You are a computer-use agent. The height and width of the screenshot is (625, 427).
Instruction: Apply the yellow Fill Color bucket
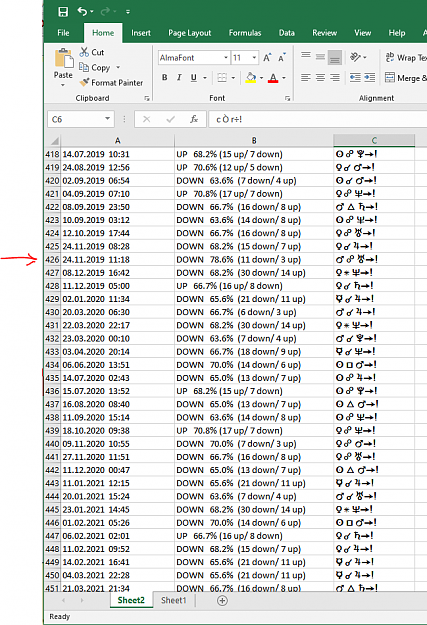[251, 77]
